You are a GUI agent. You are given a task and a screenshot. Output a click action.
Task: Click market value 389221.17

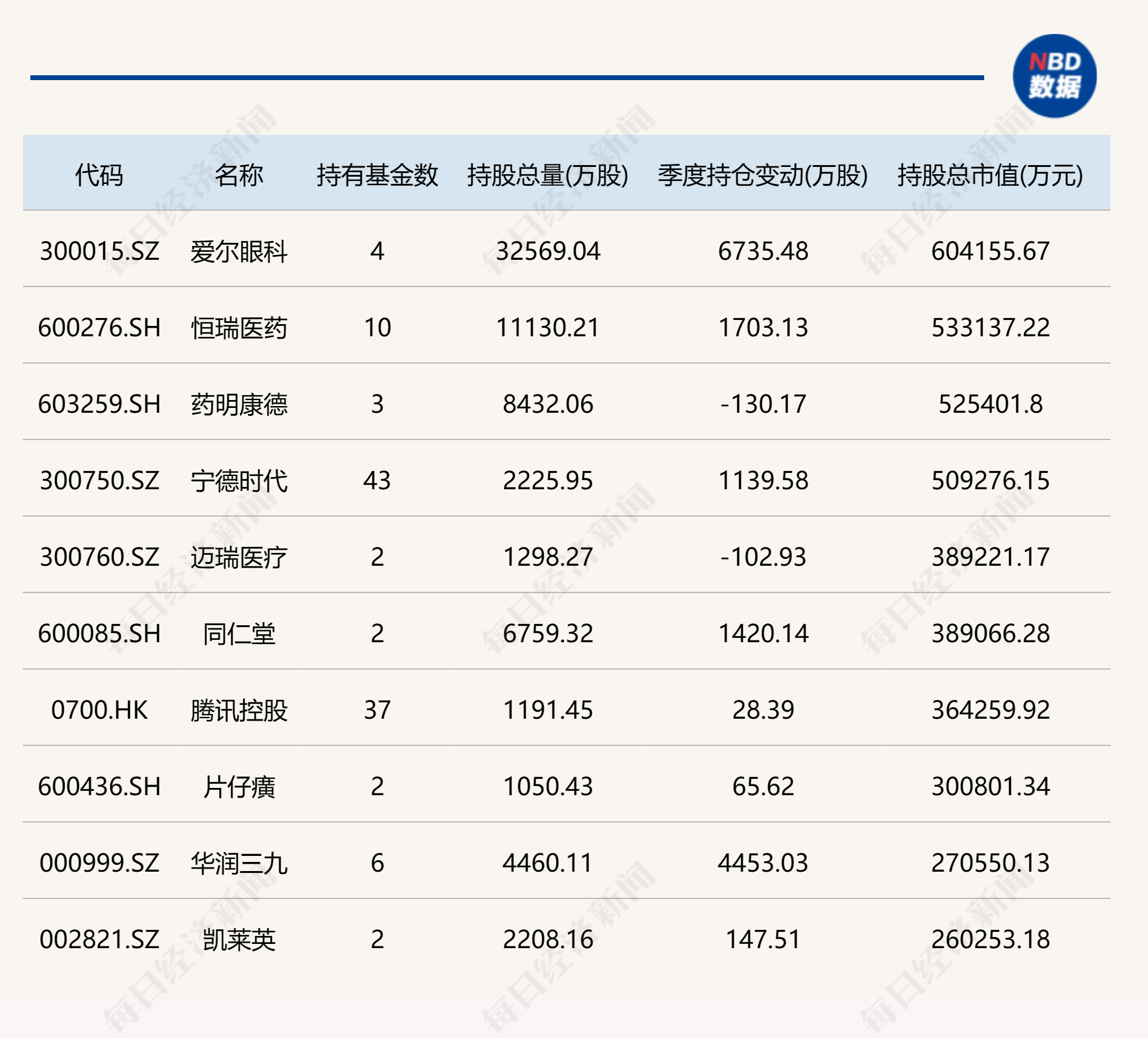(x=990, y=557)
